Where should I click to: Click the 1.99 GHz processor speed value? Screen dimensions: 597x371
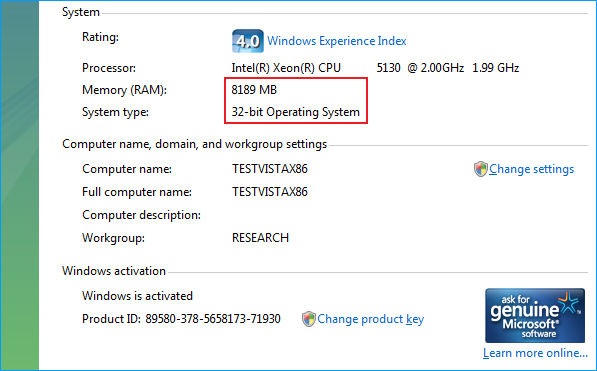495,68
